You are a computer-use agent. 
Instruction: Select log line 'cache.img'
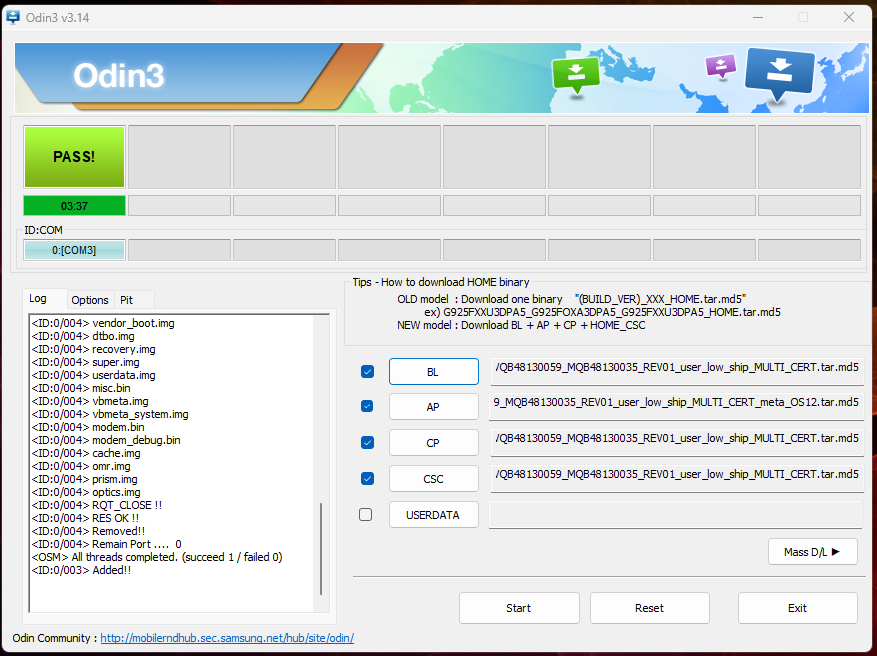click(86, 453)
